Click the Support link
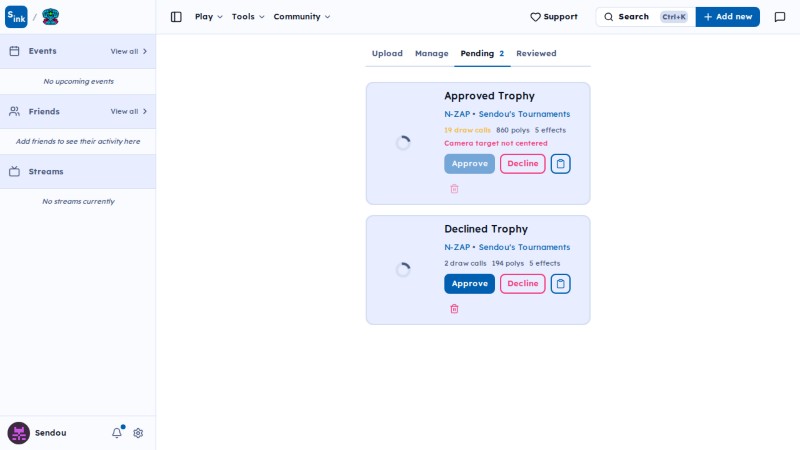Image resolution: width=800 pixels, height=450 pixels. coord(554,17)
